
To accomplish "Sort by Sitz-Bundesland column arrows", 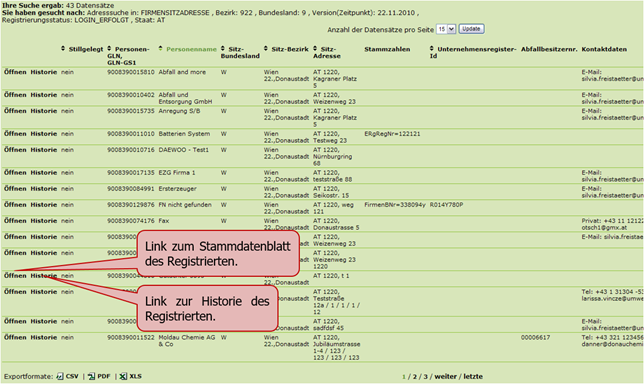I will (x=223, y=49).
